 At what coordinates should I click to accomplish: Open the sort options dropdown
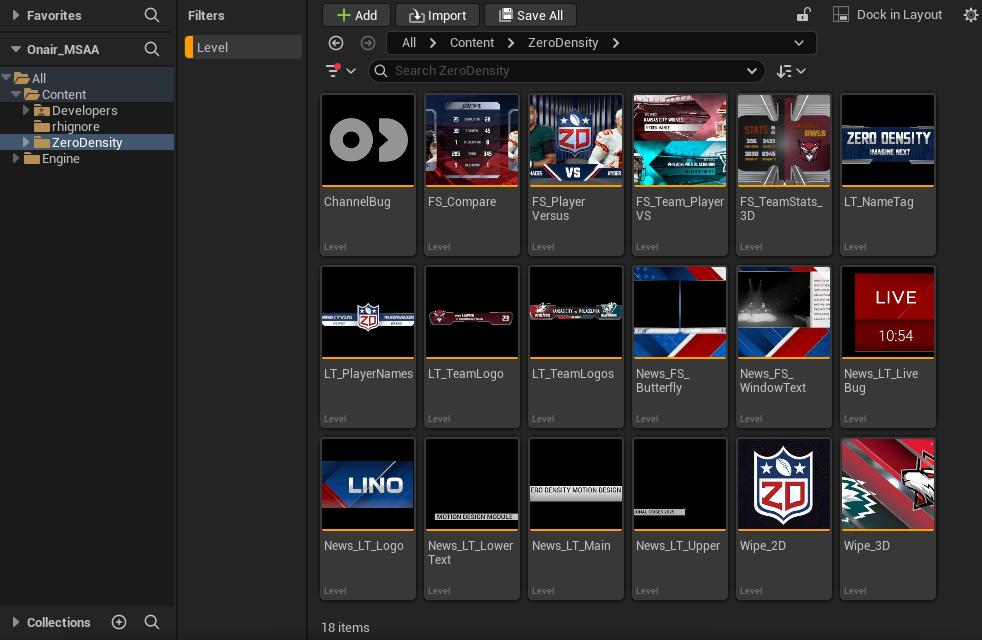coord(791,71)
